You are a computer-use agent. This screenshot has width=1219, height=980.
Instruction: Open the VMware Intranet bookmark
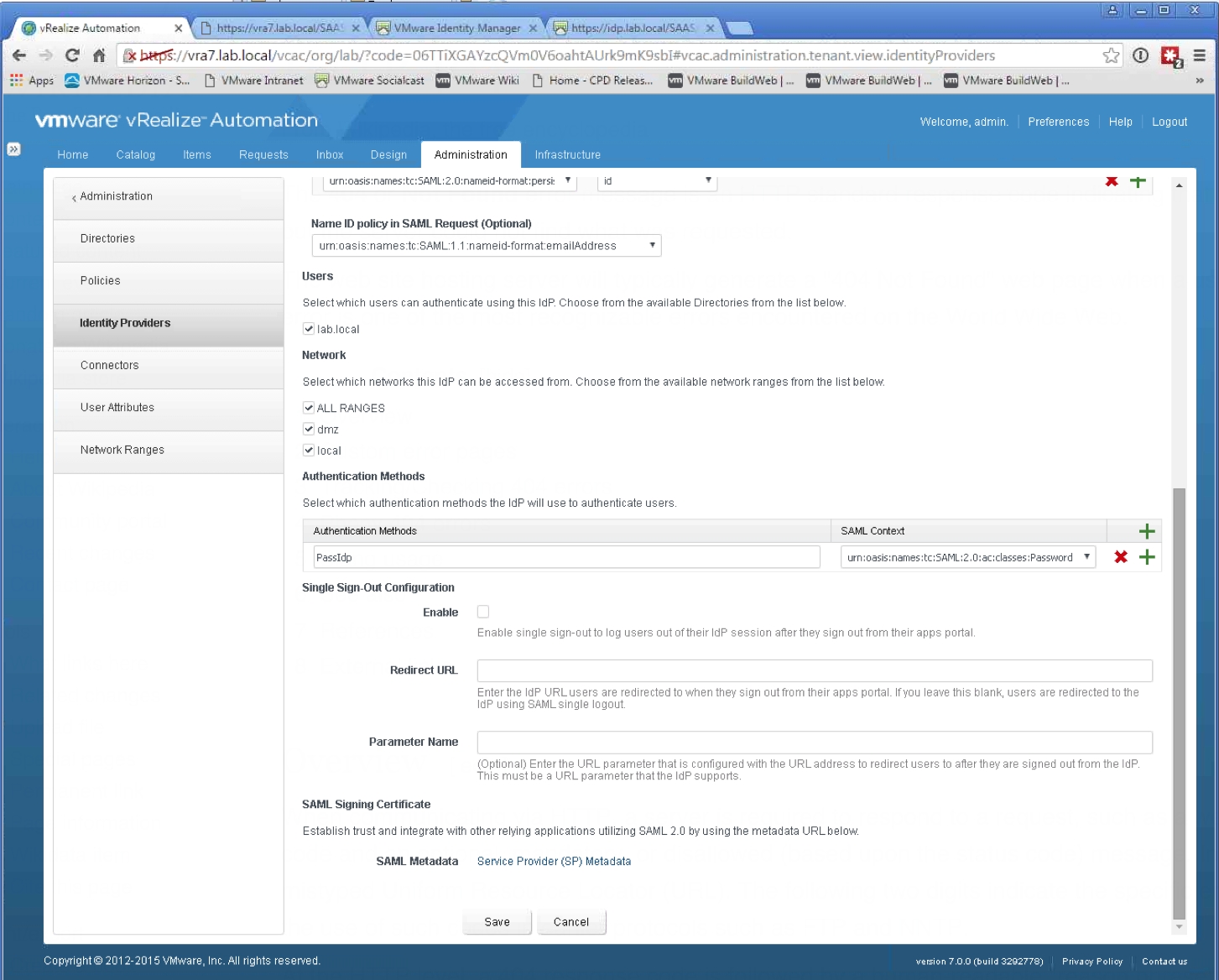tap(254, 81)
